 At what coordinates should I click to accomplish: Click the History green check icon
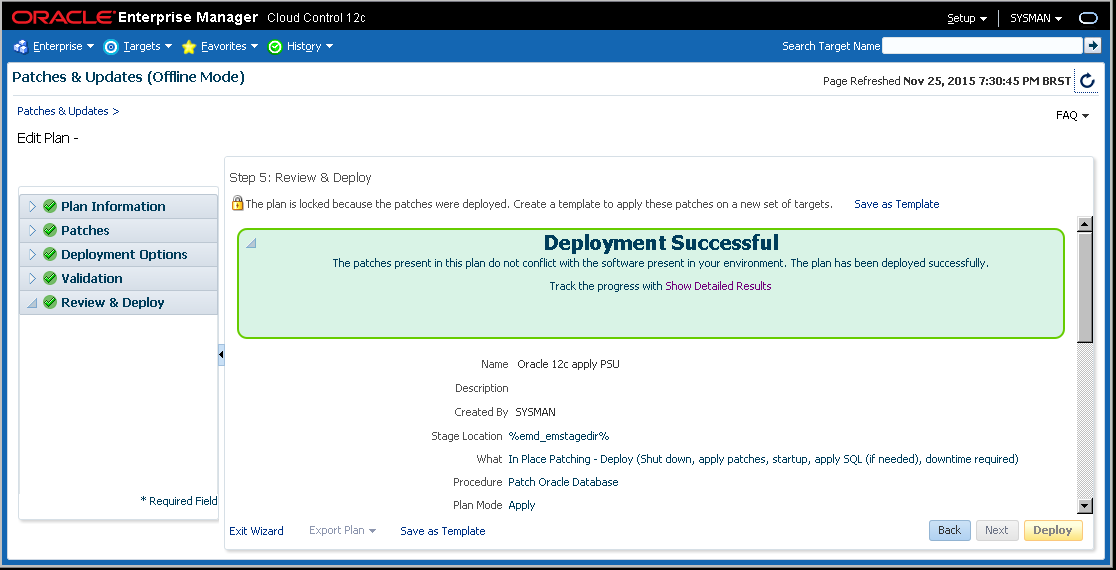(275, 46)
